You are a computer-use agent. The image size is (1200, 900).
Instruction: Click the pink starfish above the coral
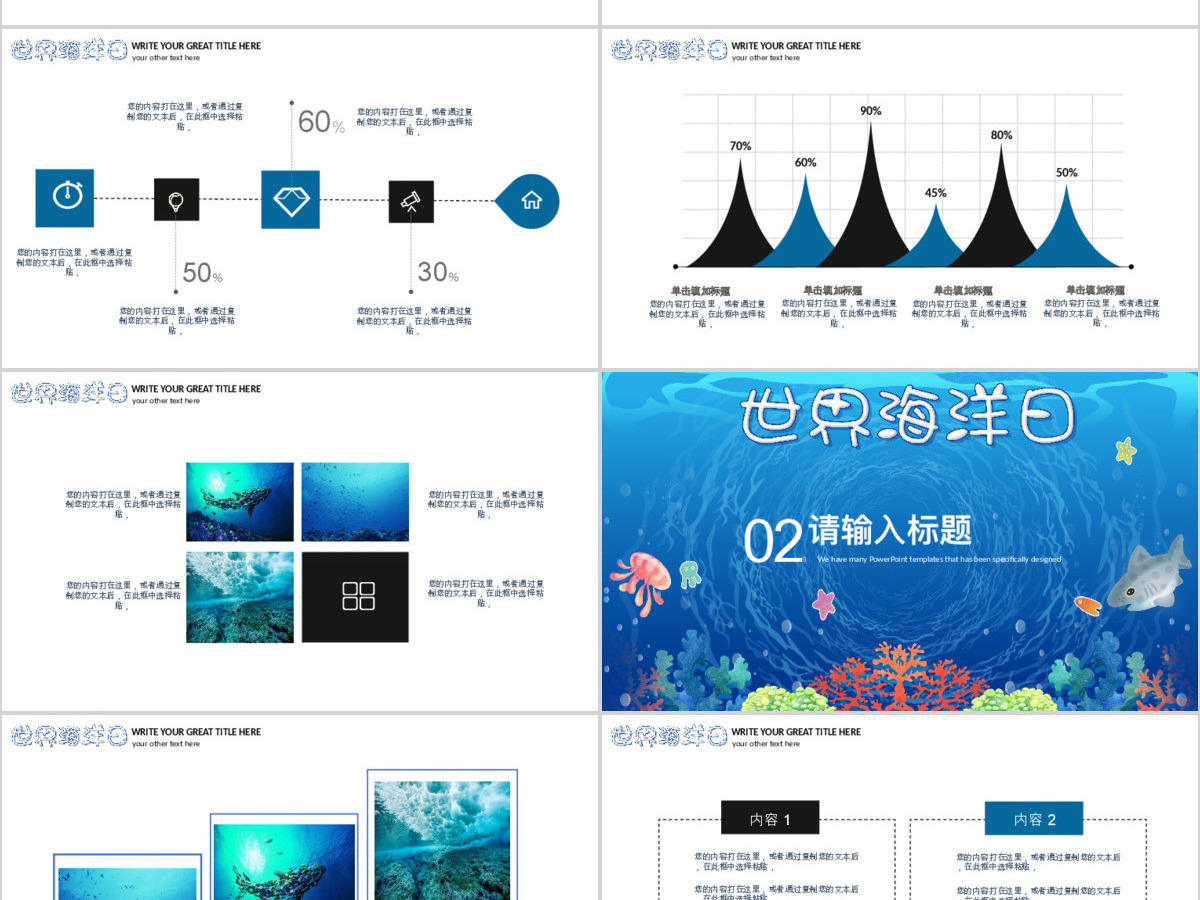coord(823,603)
